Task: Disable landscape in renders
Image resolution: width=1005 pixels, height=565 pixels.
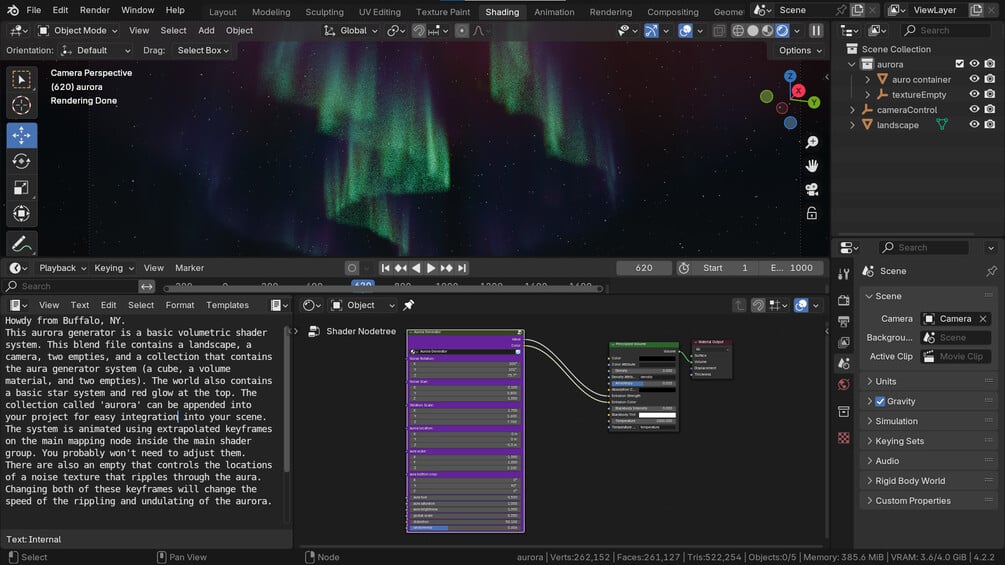Action: click(990, 124)
